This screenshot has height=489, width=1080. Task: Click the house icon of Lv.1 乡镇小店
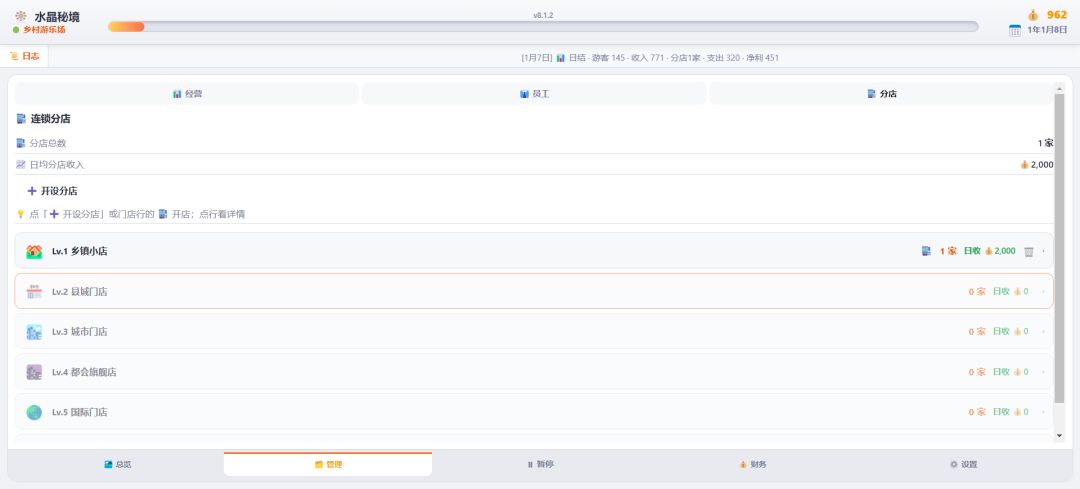(34, 251)
